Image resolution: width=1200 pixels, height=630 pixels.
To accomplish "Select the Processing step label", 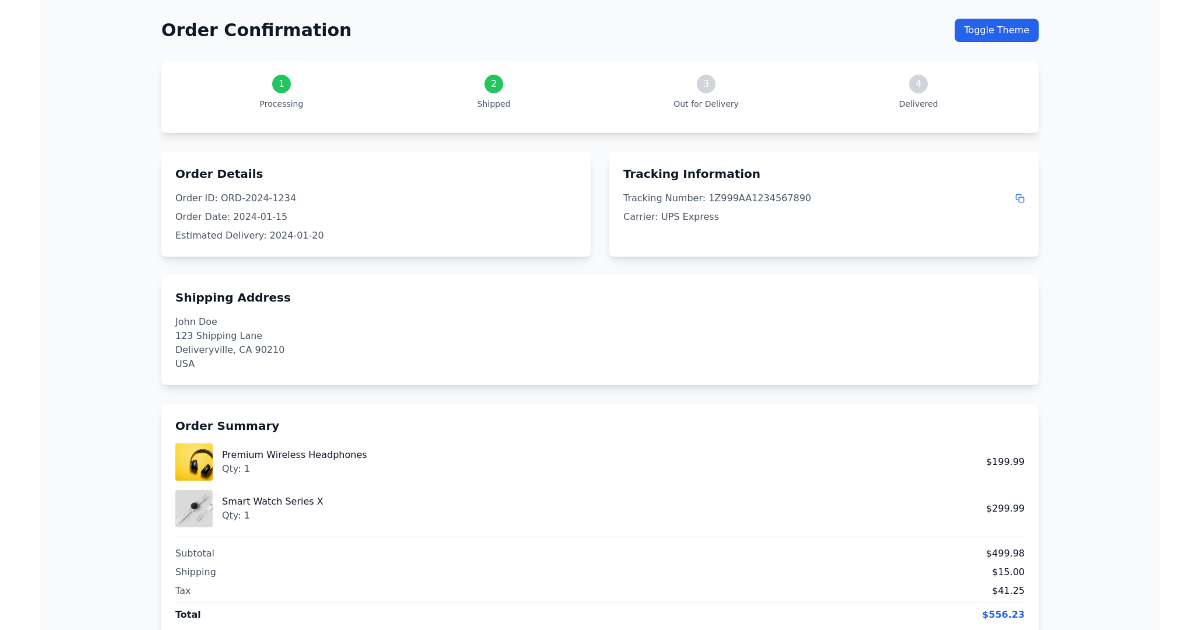I will point(281,103).
